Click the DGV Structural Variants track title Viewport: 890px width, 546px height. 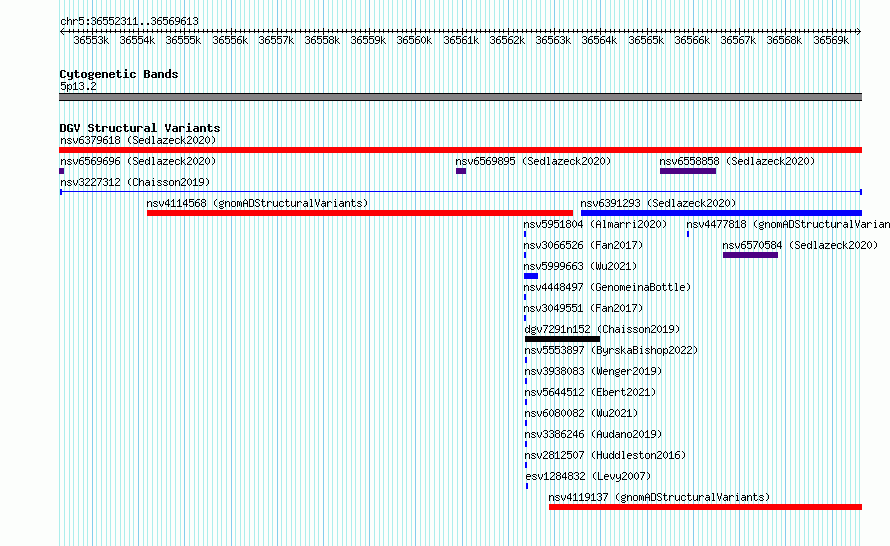140,128
